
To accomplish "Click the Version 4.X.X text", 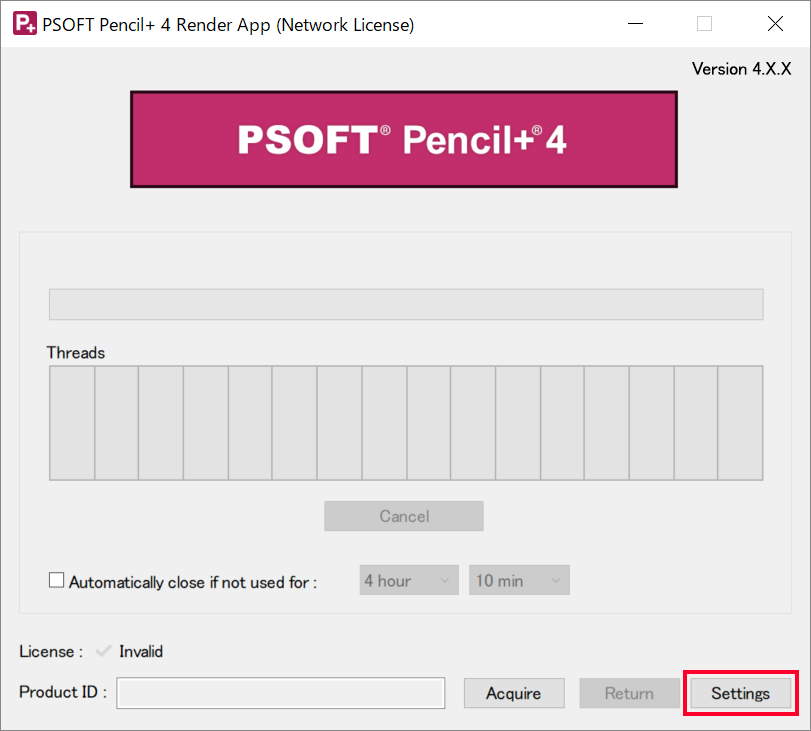I will tap(741, 69).
